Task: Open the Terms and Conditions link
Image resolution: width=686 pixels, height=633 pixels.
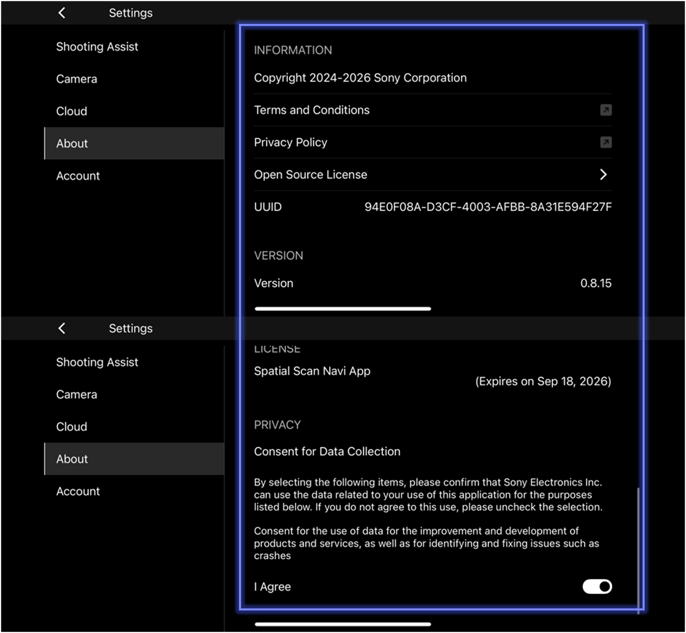Action: tap(312, 110)
